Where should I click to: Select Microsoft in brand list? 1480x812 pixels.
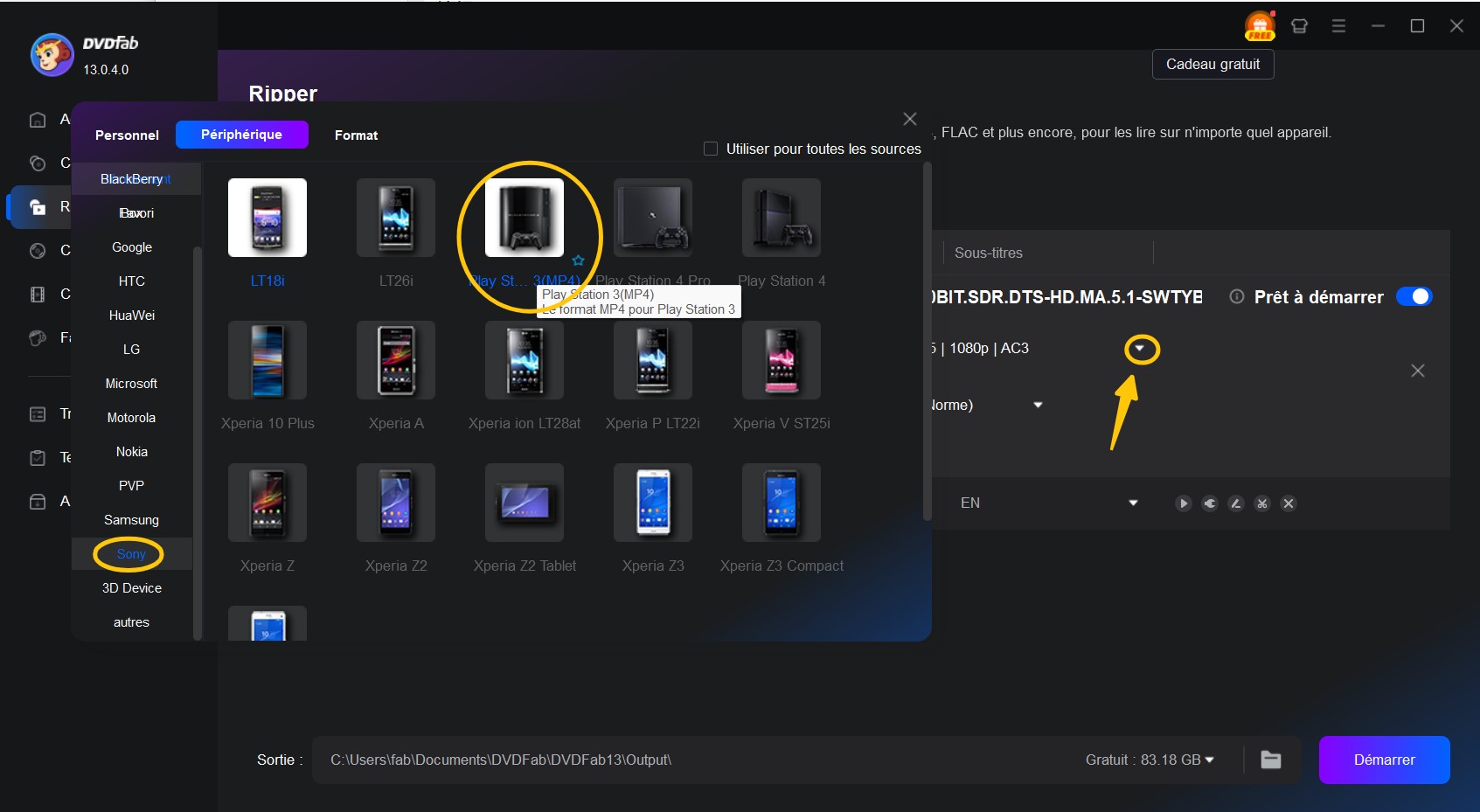click(x=132, y=384)
